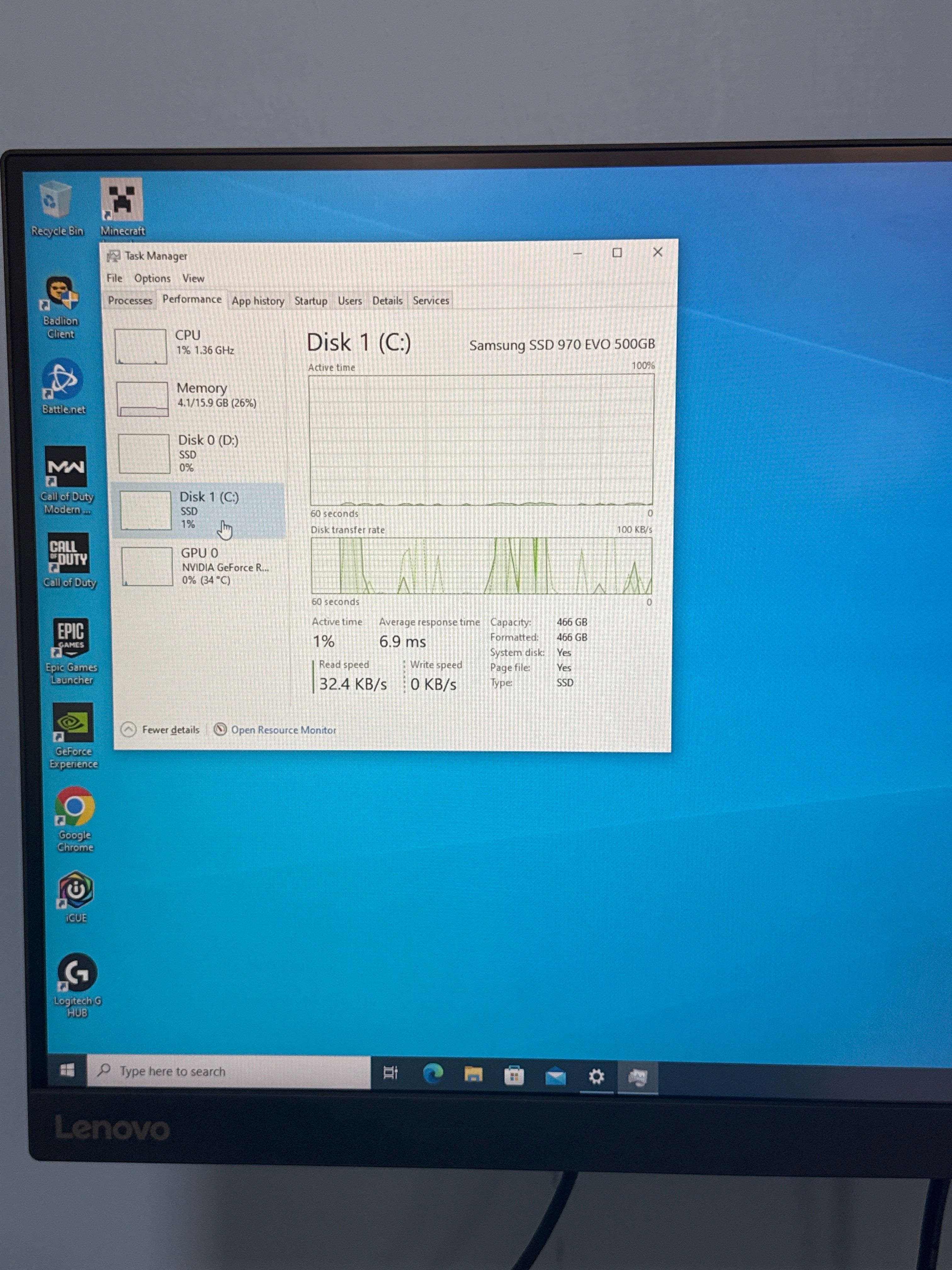Open the File menu in Task Manager

pos(114,278)
